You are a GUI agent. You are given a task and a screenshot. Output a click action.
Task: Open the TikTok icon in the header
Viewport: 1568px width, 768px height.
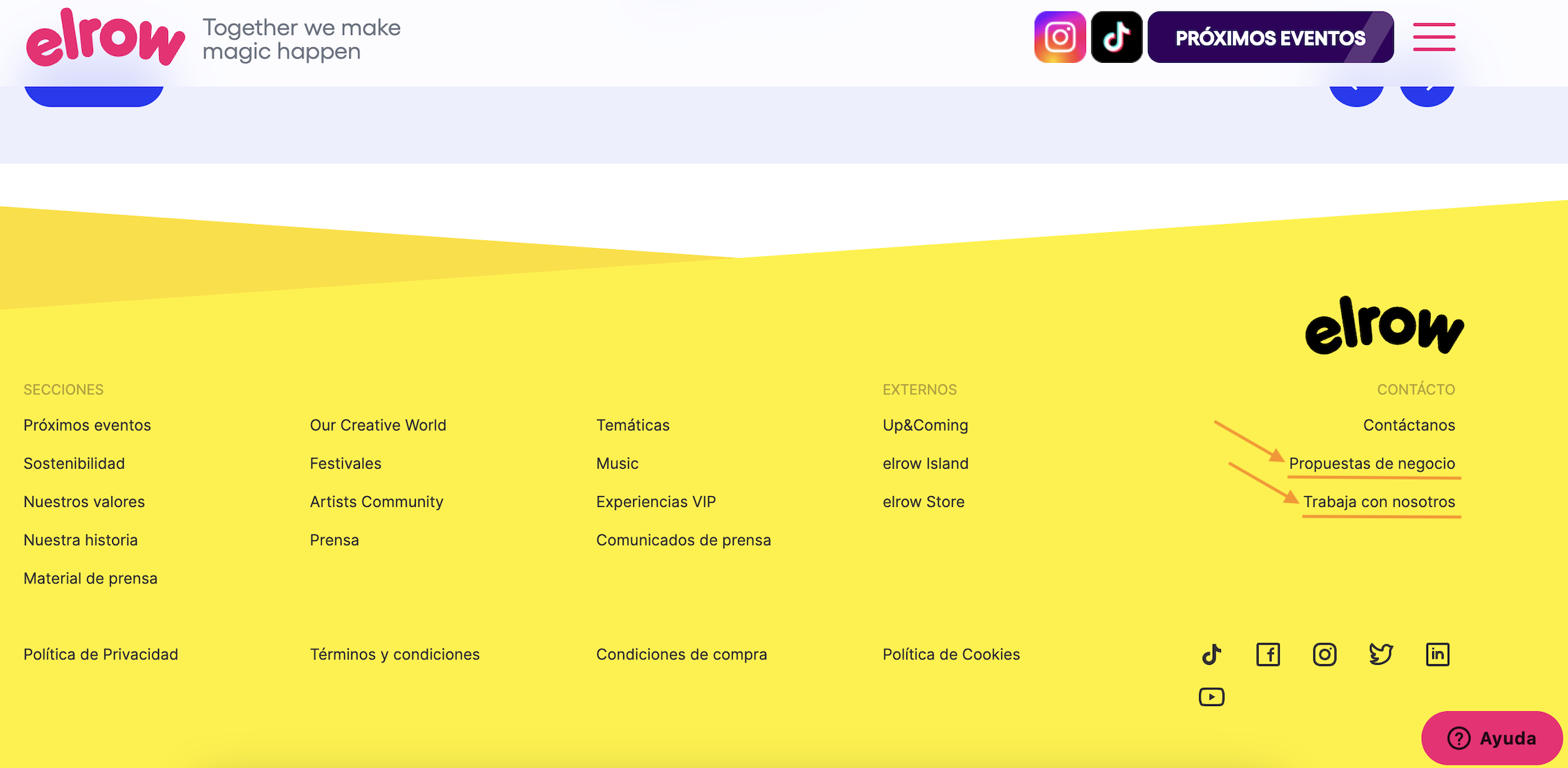point(1117,38)
